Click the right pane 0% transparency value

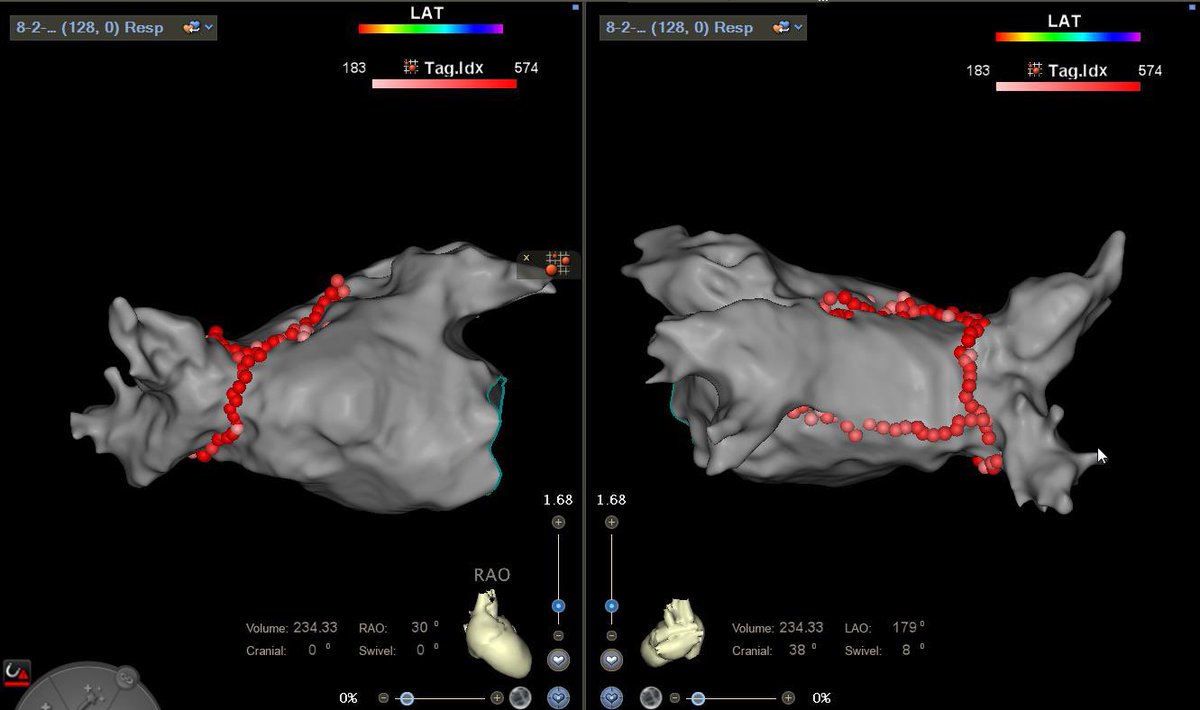click(822, 698)
